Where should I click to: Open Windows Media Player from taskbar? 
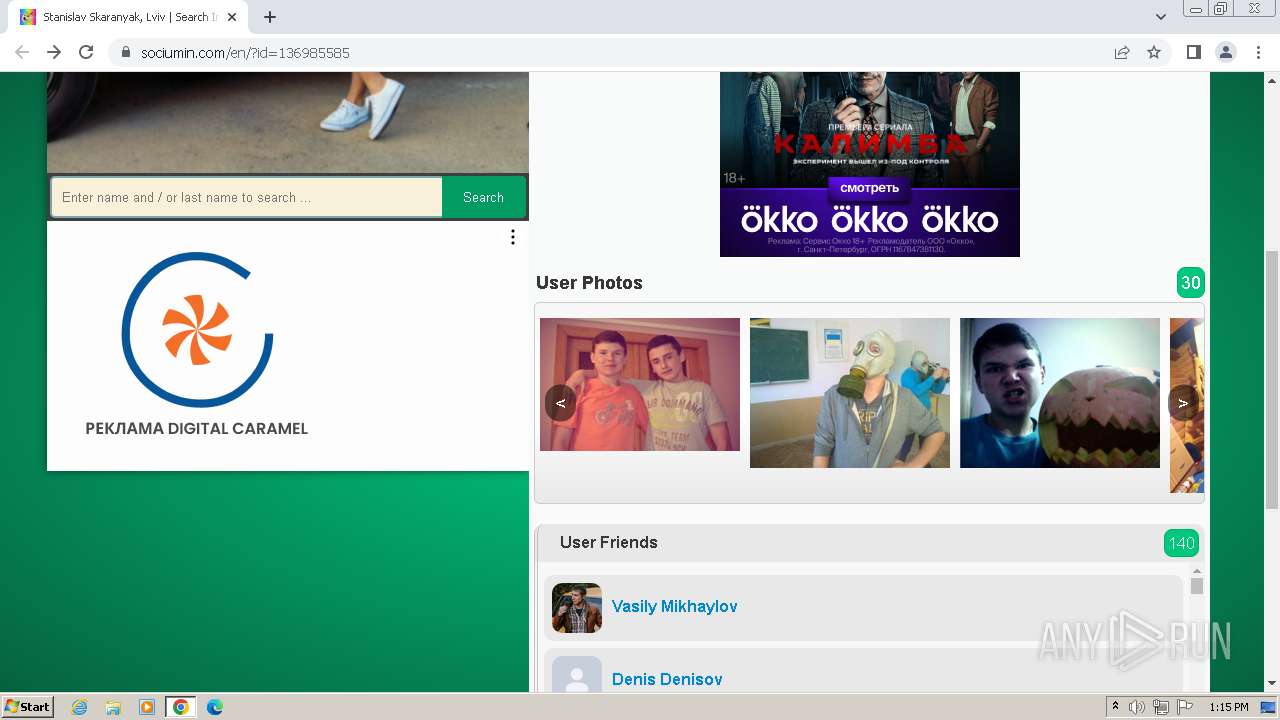(146, 707)
